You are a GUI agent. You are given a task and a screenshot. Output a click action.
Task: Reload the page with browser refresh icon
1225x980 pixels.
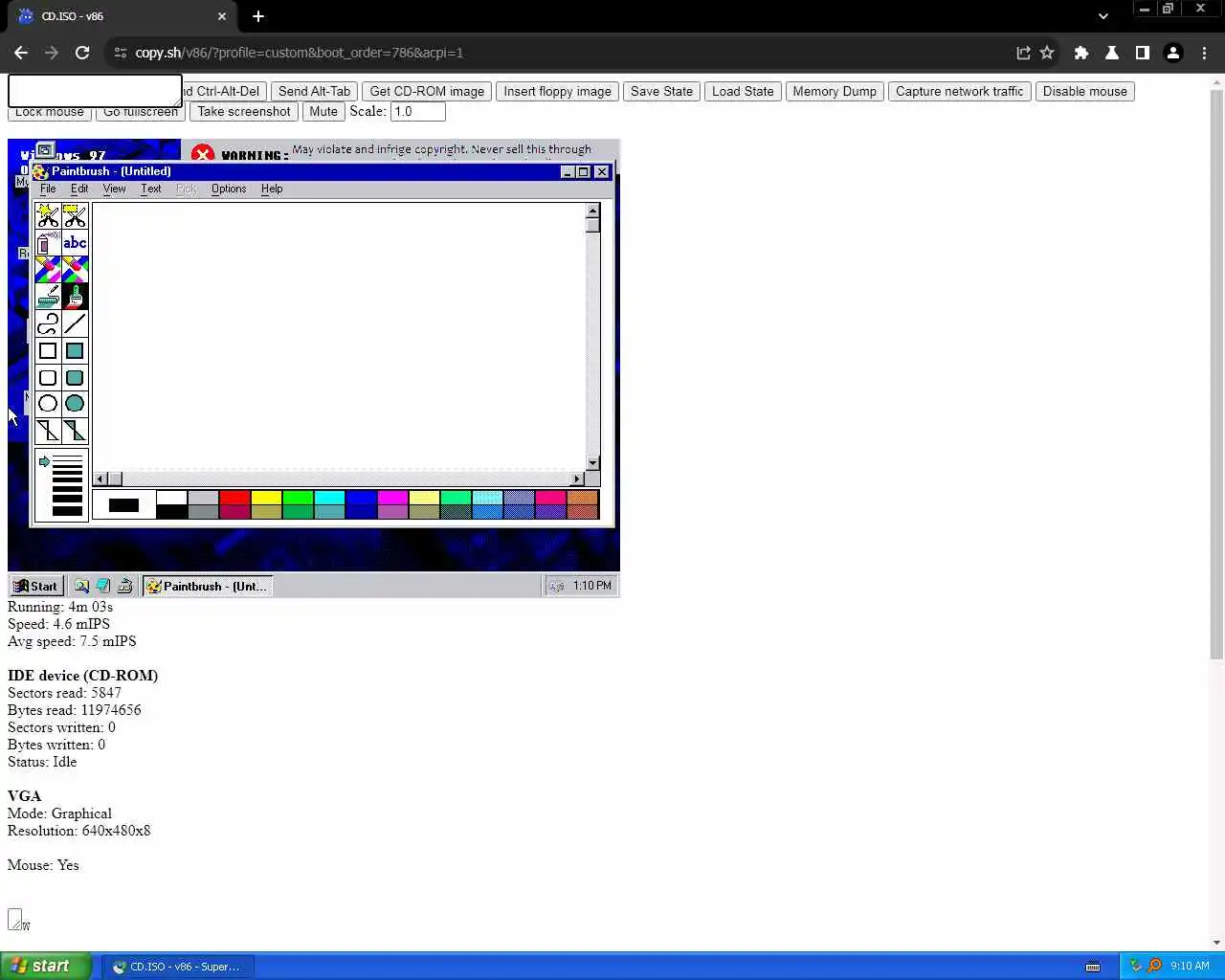[x=82, y=53]
